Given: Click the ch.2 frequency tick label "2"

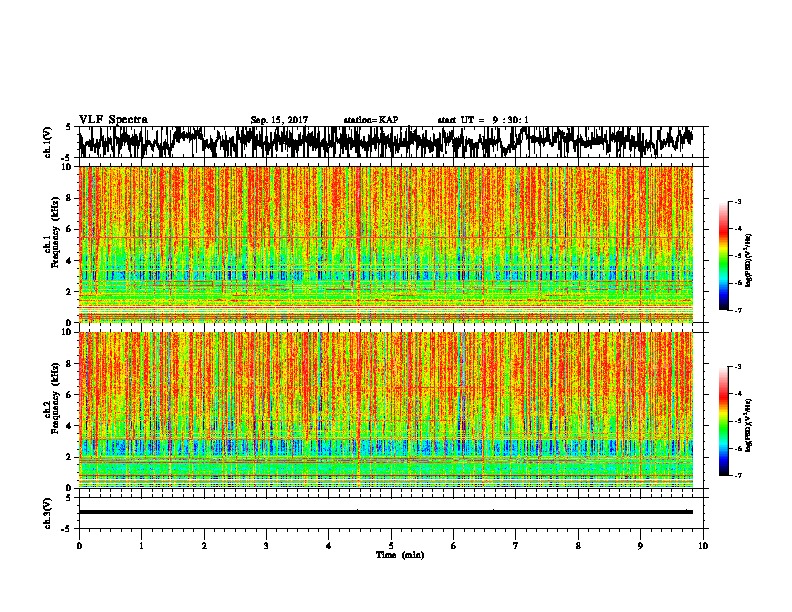Looking at the screenshot, I should coord(70,457).
